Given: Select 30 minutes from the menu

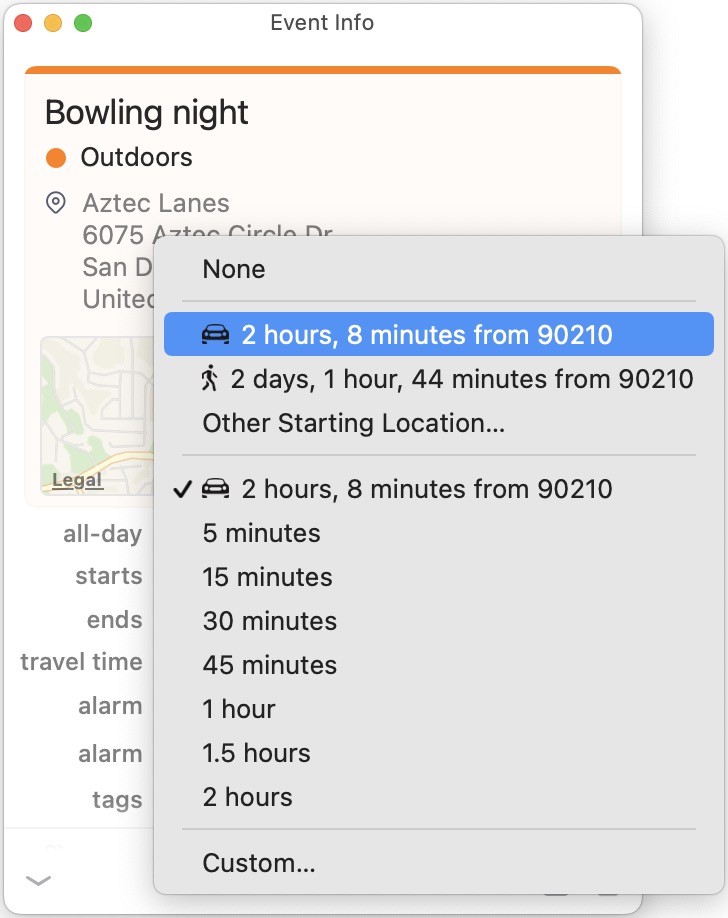Looking at the screenshot, I should (x=269, y=621).
